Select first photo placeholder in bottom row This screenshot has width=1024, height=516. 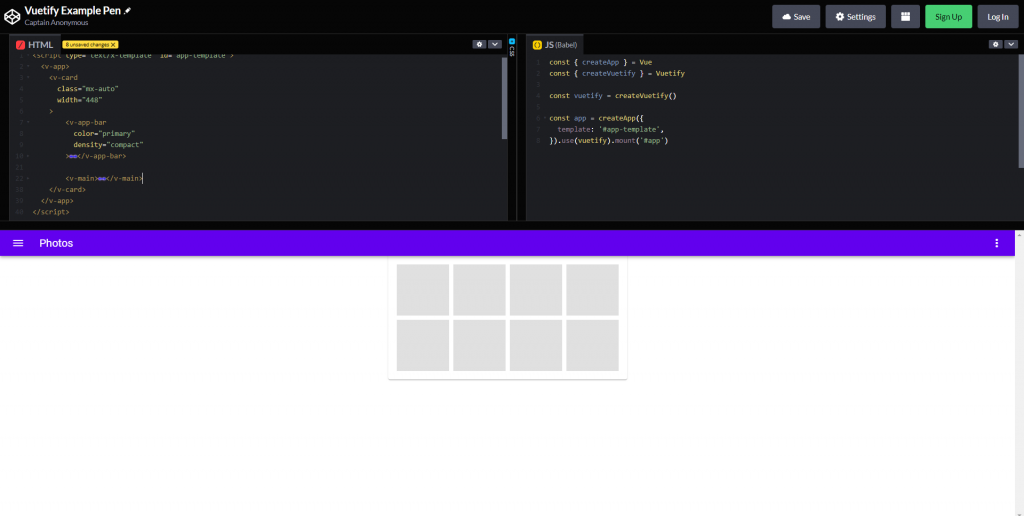(x=423, y=346)
